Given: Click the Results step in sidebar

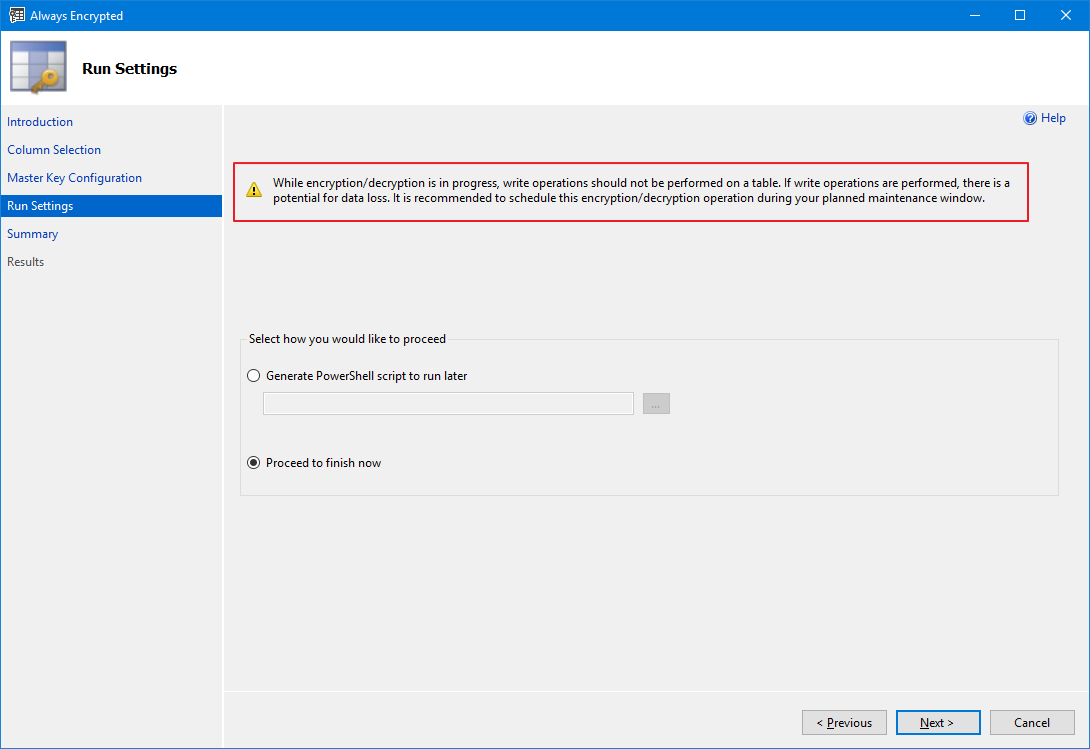Looking at the screenshot, I should coord(26,262).
